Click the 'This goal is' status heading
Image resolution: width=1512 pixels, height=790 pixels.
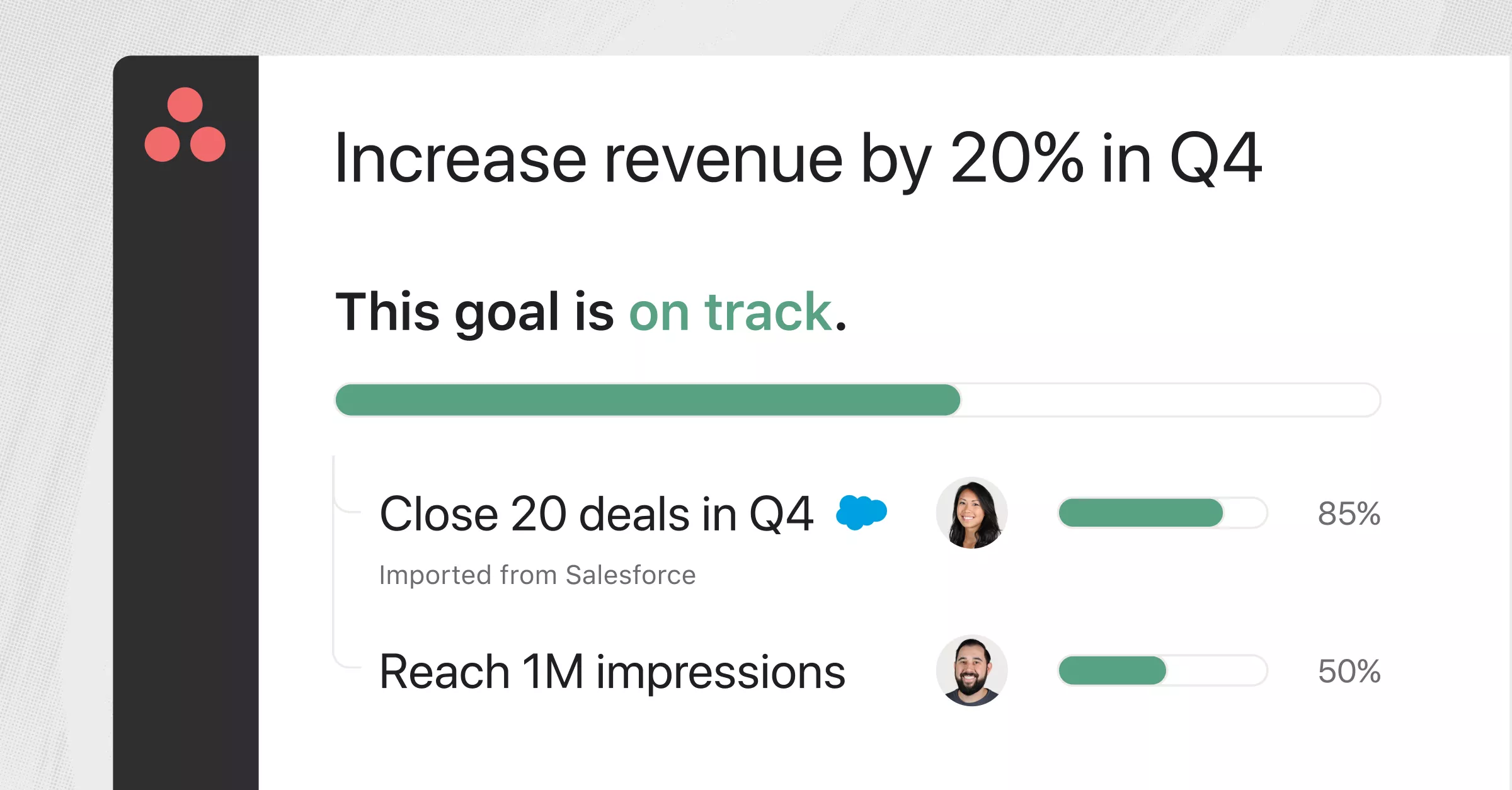[x=474, y=311]
